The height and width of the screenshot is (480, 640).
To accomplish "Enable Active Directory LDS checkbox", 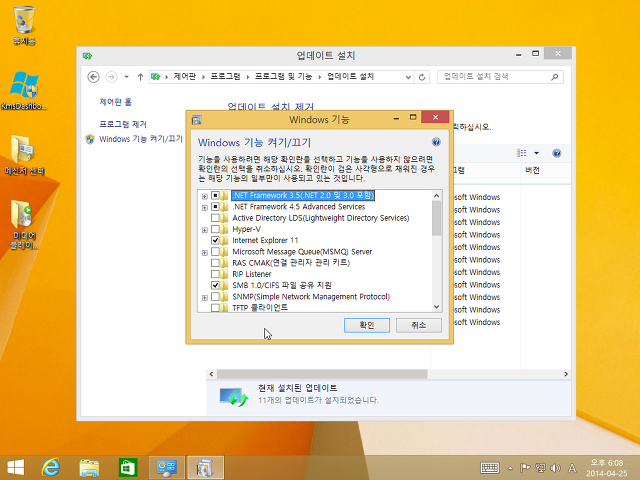I will click(x=215, y=218).
